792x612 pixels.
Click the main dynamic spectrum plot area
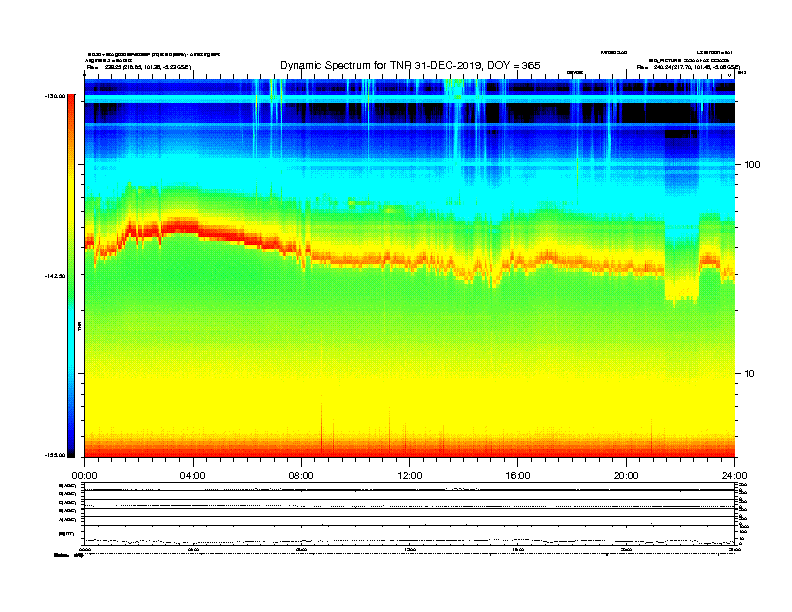pos(410,268)
